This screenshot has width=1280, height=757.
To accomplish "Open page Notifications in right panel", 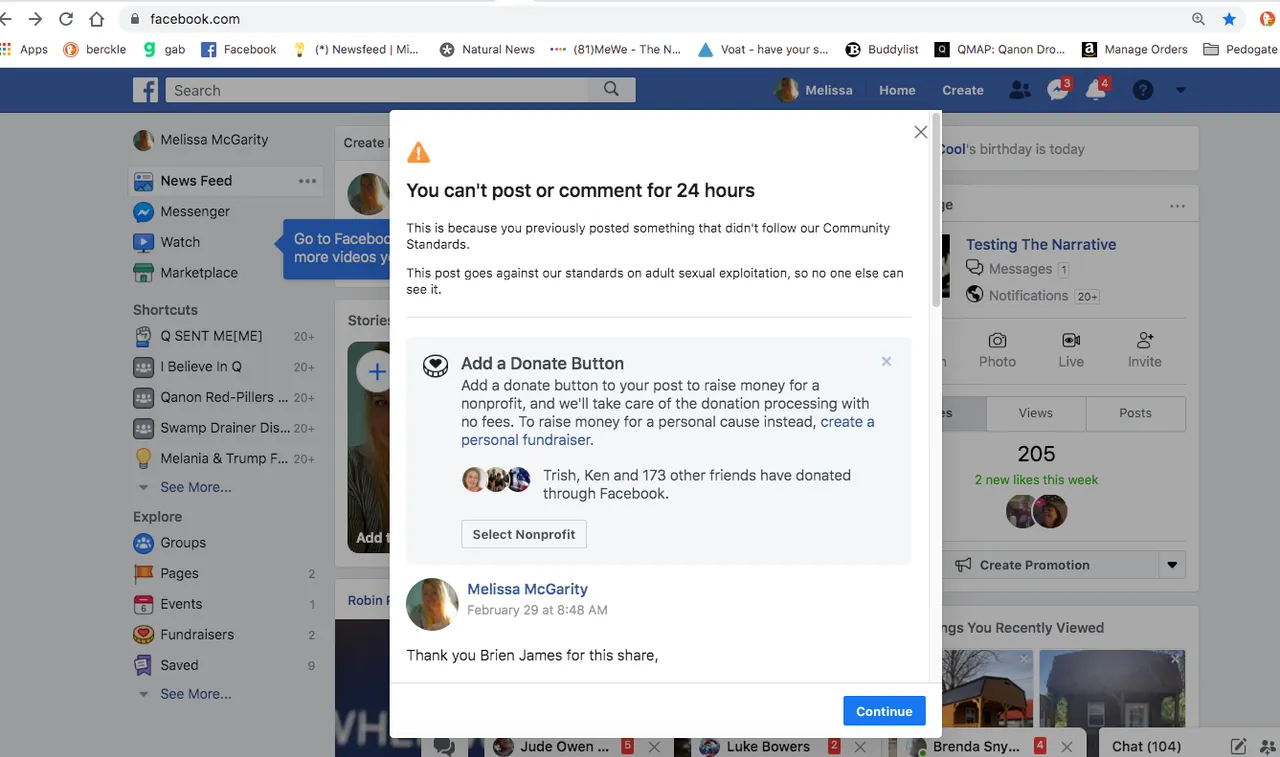I will (x=1028, y=295).
